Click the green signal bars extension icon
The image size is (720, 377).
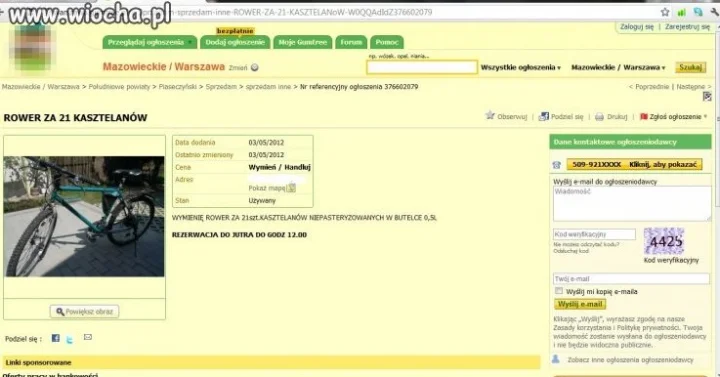pyautogui.click(x=681, y=12)
